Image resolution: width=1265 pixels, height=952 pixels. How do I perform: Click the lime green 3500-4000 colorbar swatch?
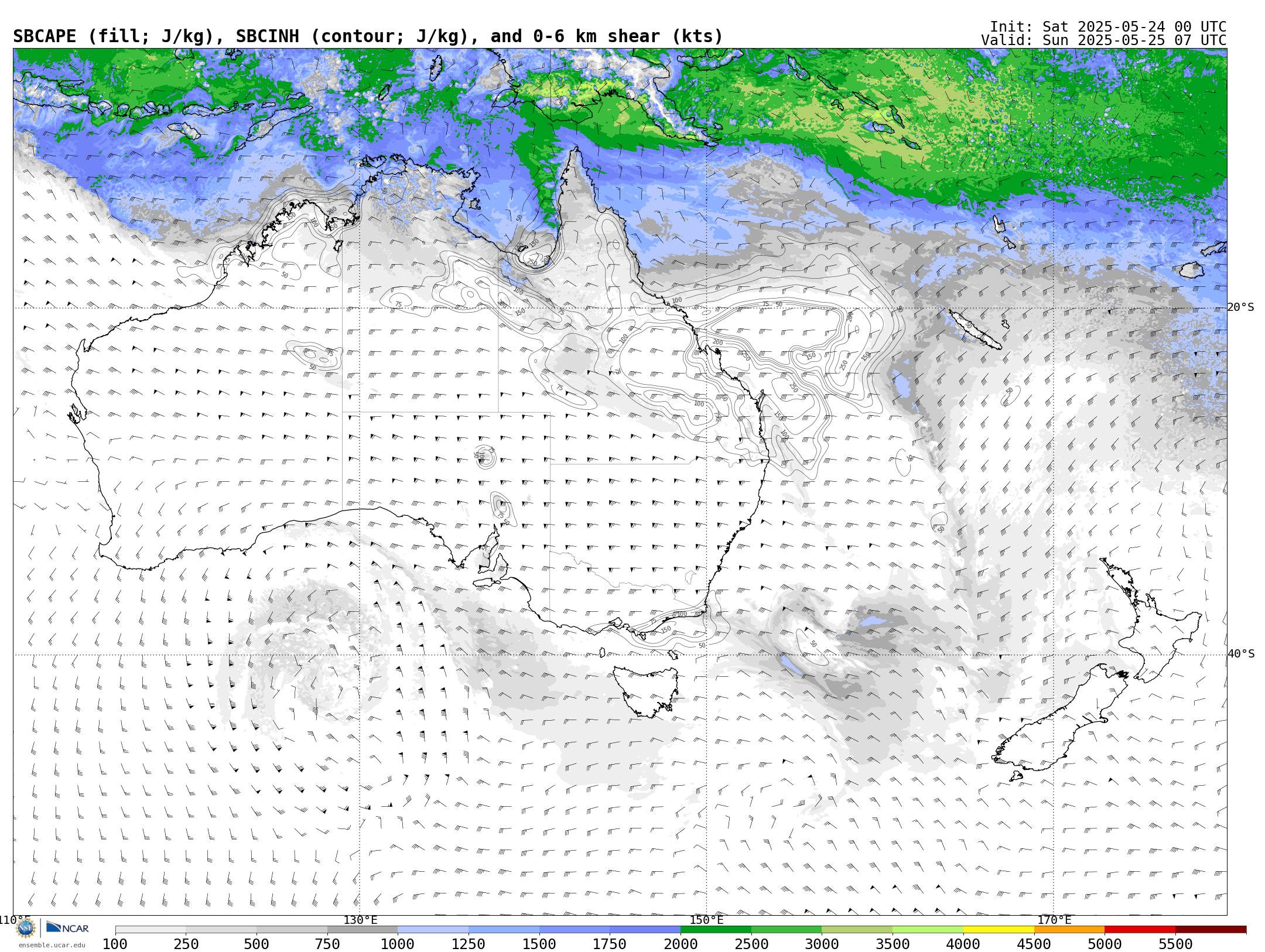coord(928,930)
